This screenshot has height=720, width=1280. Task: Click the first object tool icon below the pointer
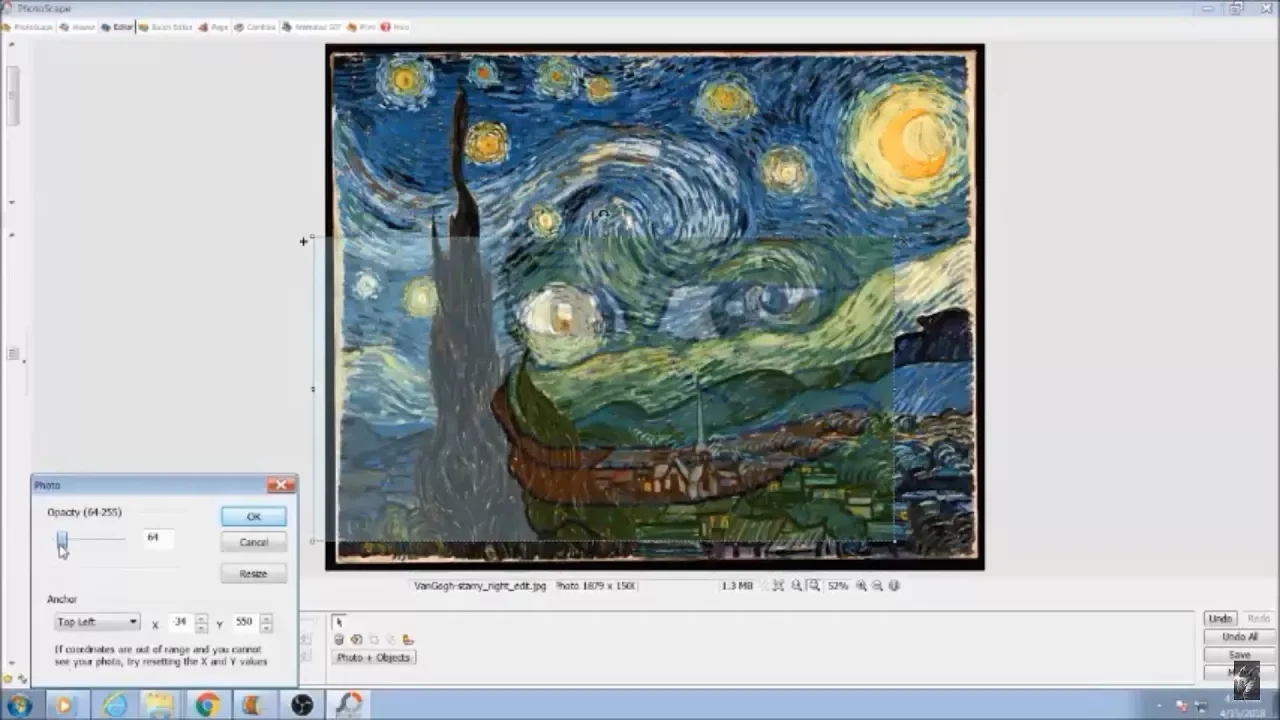(x=339, y=640)
